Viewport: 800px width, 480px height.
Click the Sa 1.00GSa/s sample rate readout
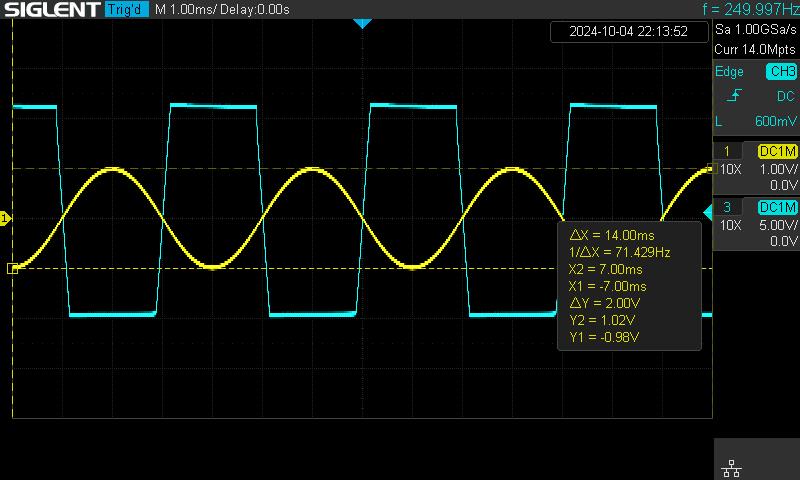point(755,31)
